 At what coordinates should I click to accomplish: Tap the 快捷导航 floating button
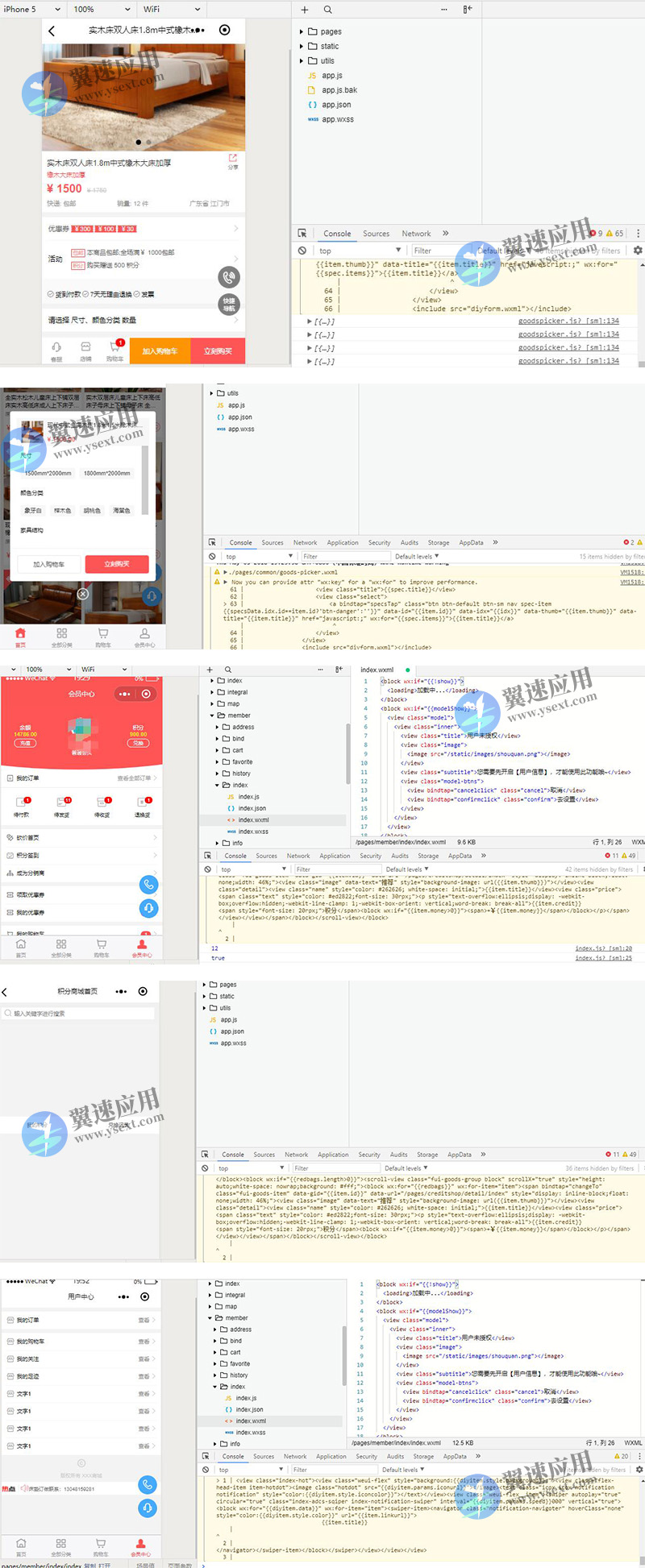point(229,304)
